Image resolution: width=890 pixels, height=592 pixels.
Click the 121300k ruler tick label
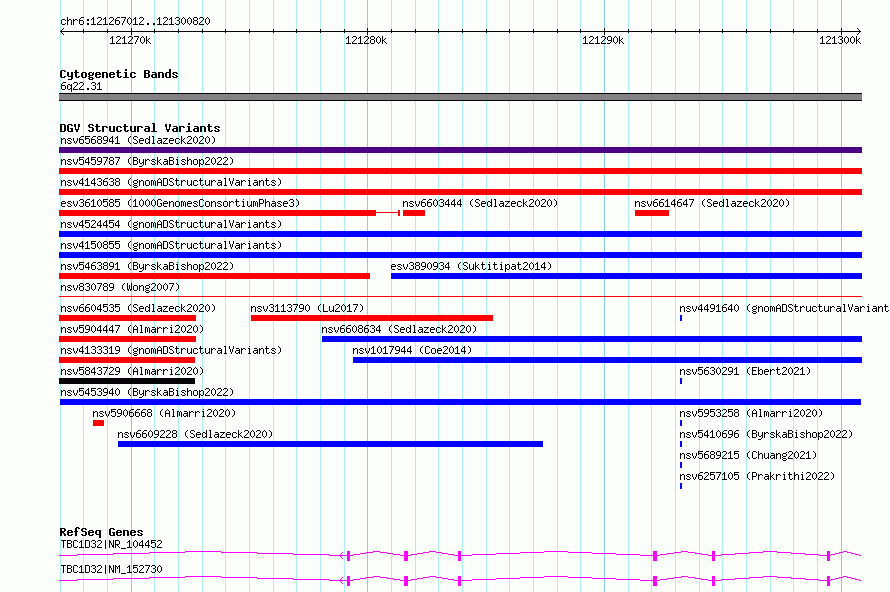839,40
